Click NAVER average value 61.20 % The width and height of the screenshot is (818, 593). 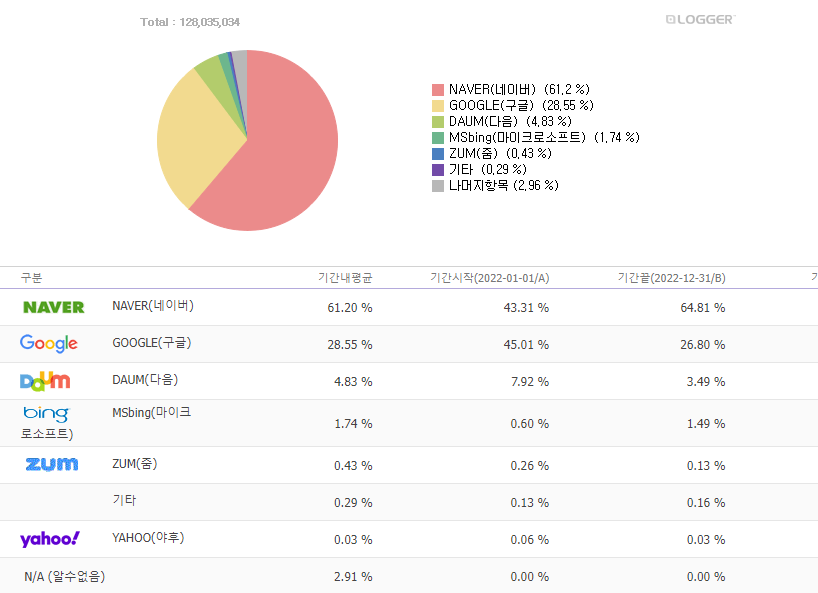pyautogui.click(x=350, y=308)
